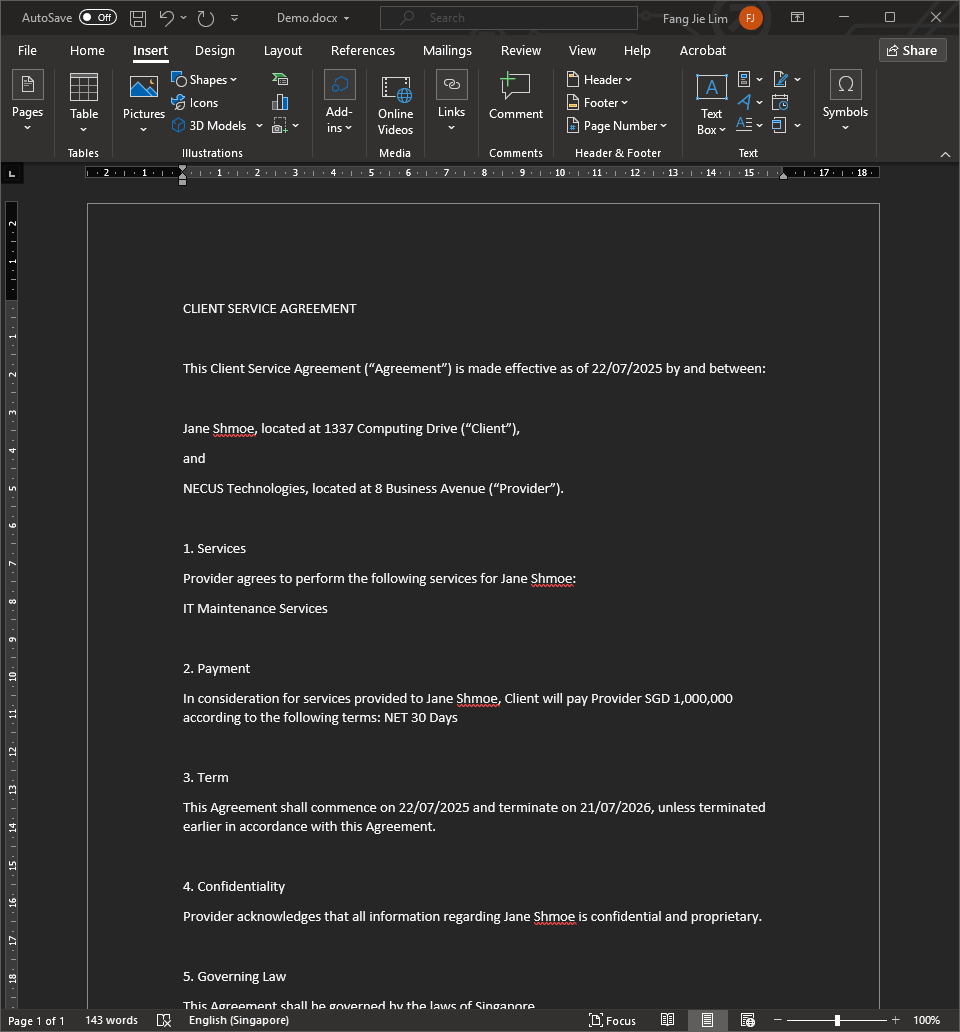Click the zoom slider handle

pyautogui.click(x=837, y=1020)
